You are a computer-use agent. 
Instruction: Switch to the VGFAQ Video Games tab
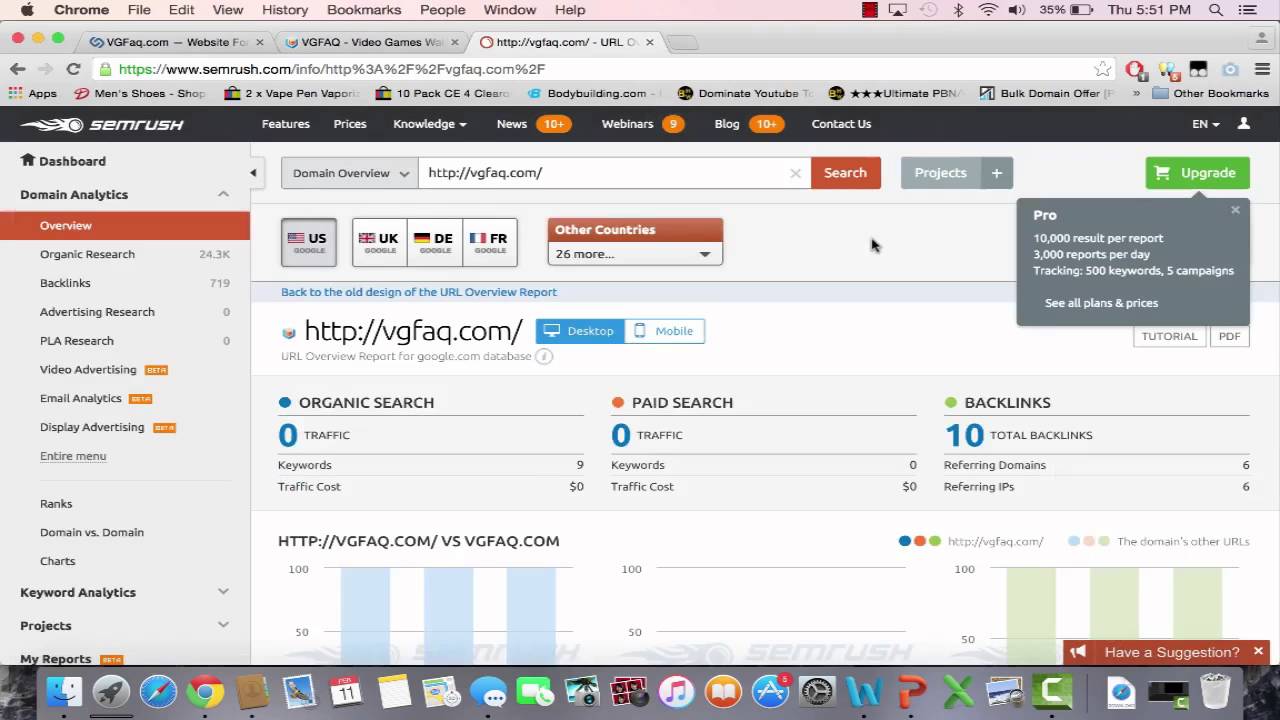point(371,42)
